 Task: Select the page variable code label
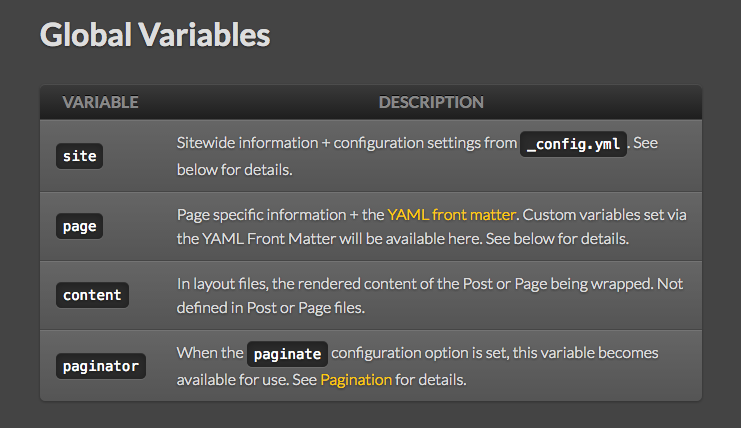click(79, 226)
